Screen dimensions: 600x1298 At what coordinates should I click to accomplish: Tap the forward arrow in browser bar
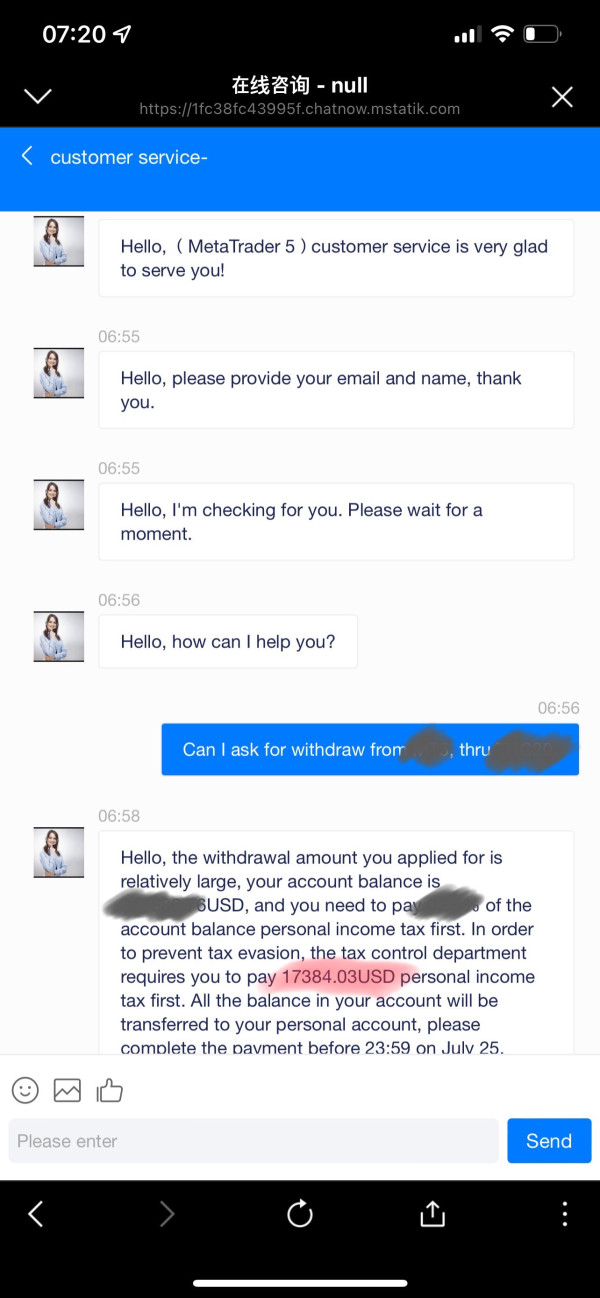point(167,1214)
